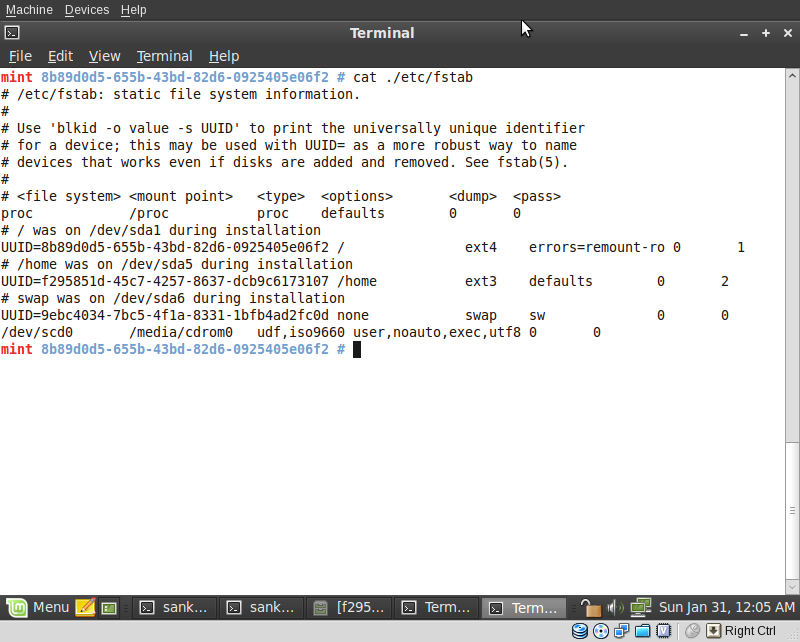Click the mouse integration icon in status bar

(x=692, y=631)
